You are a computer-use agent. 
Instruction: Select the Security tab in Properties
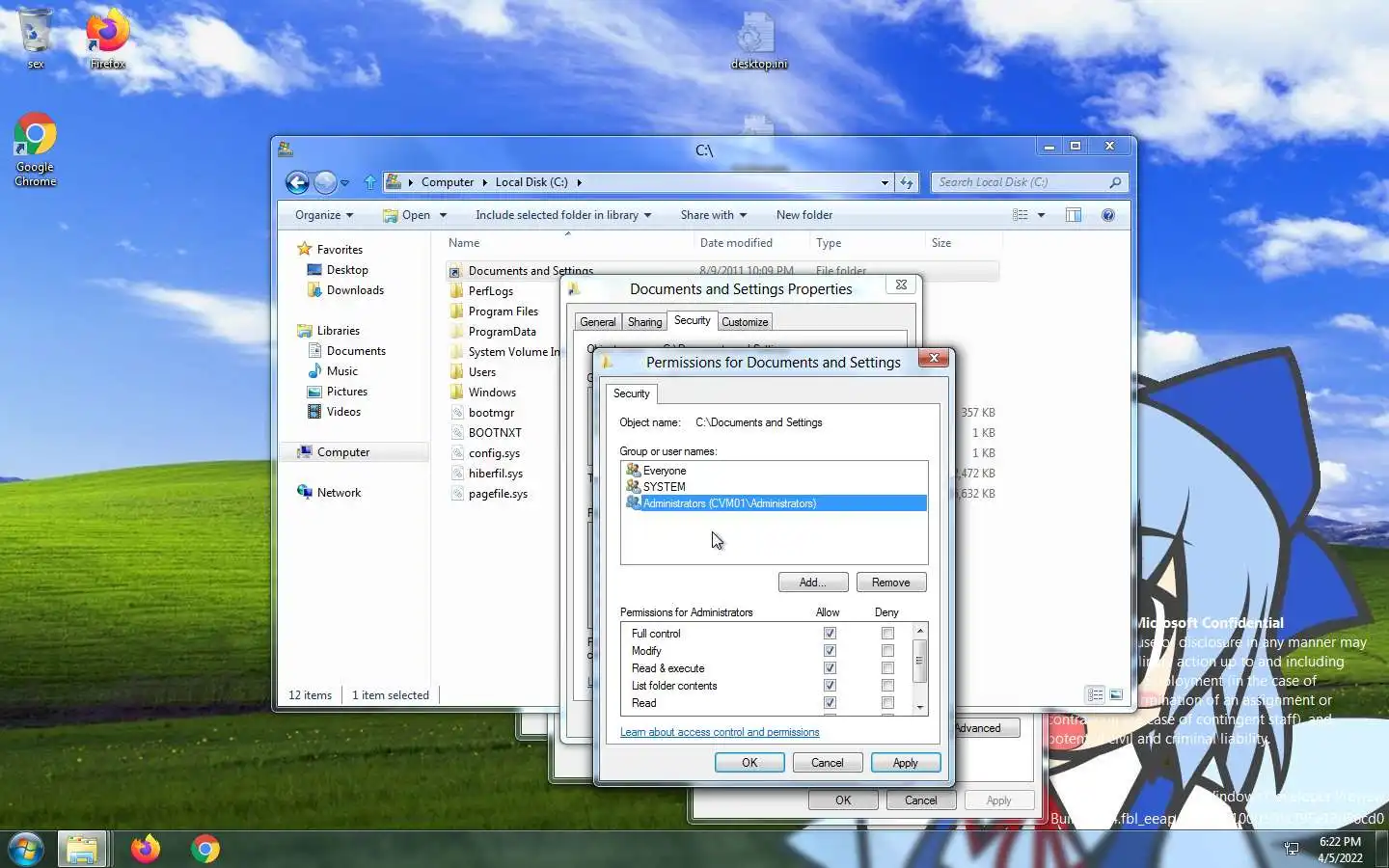(692, 320)
